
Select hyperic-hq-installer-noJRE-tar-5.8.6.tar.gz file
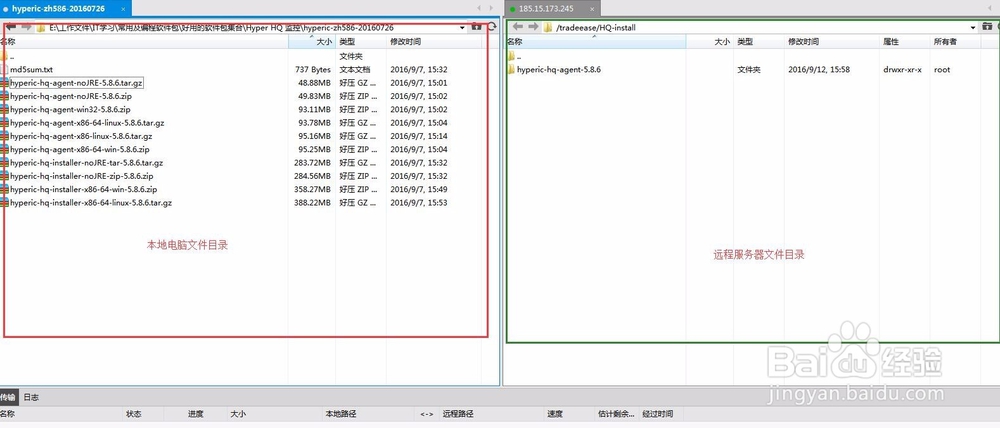(87, 163)
